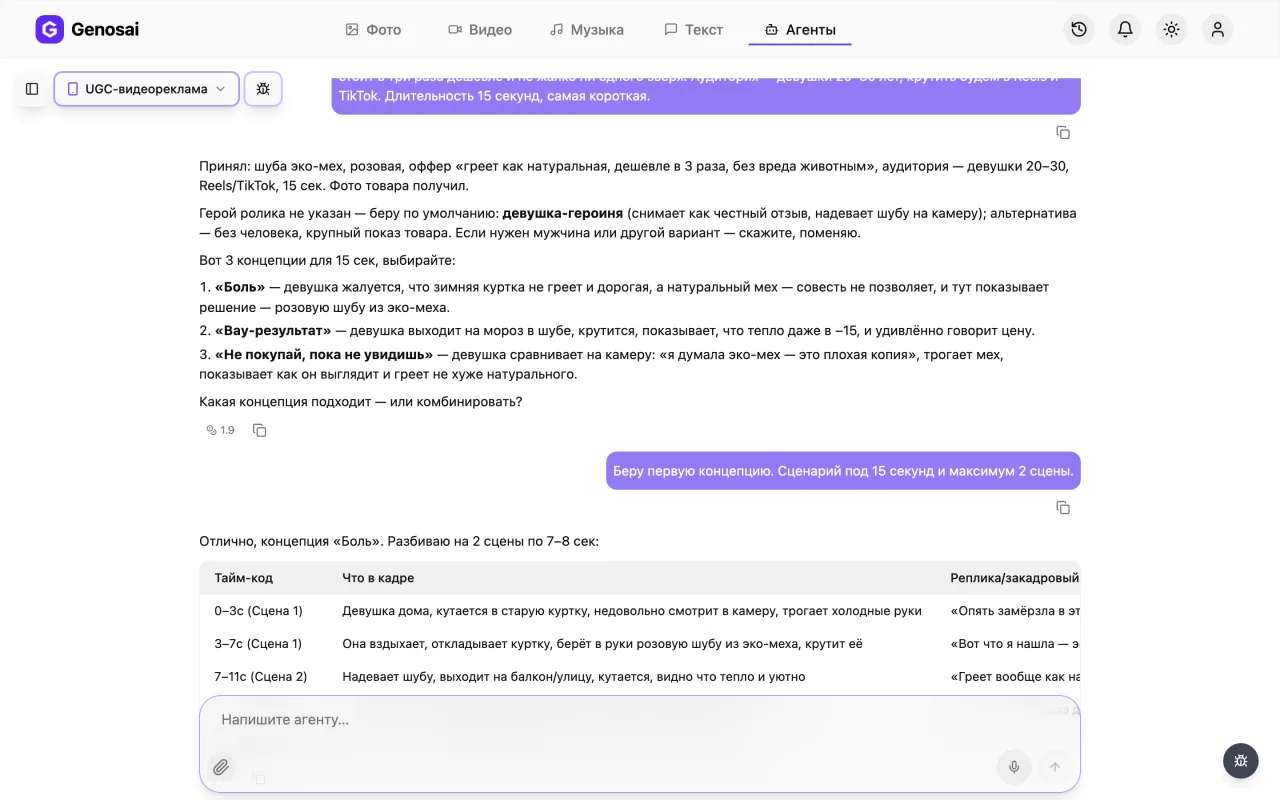Copy the message 'Беру первую концепцию'
This screenshot has width=1280, height=800.
tap(1063, 507)
